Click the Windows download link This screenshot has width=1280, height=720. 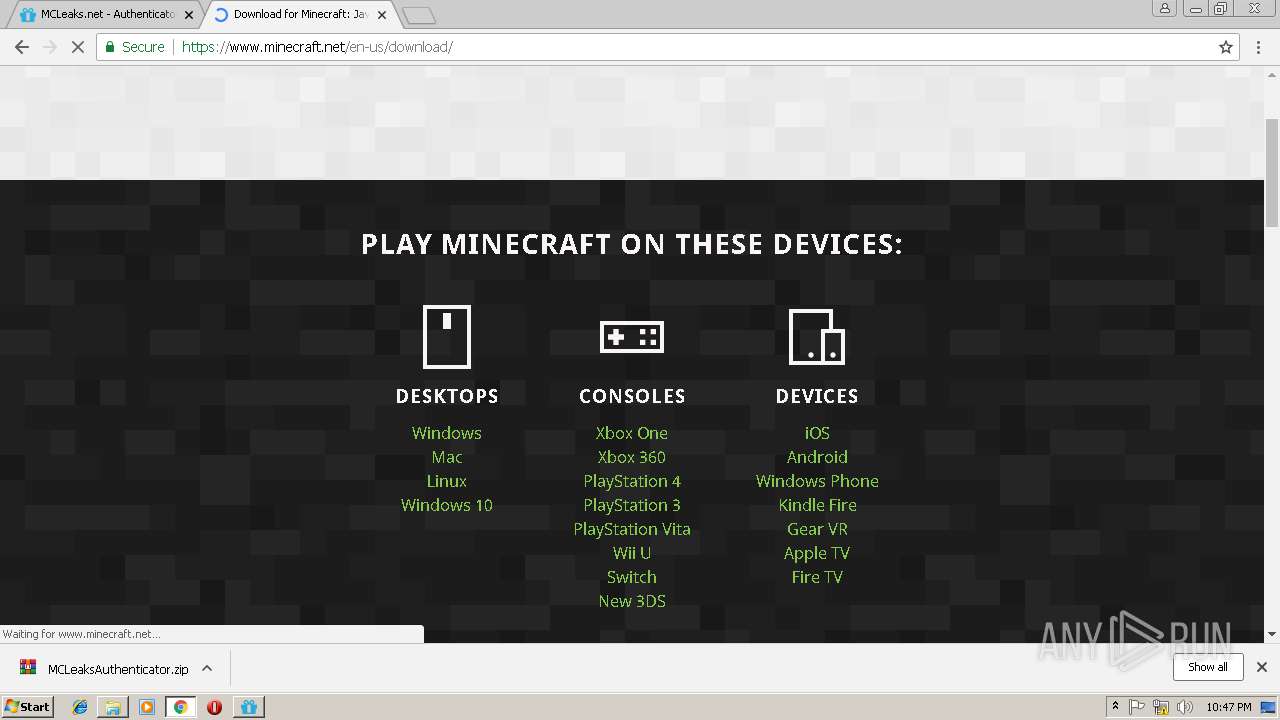pyautogui.click(x=447, y=433)
